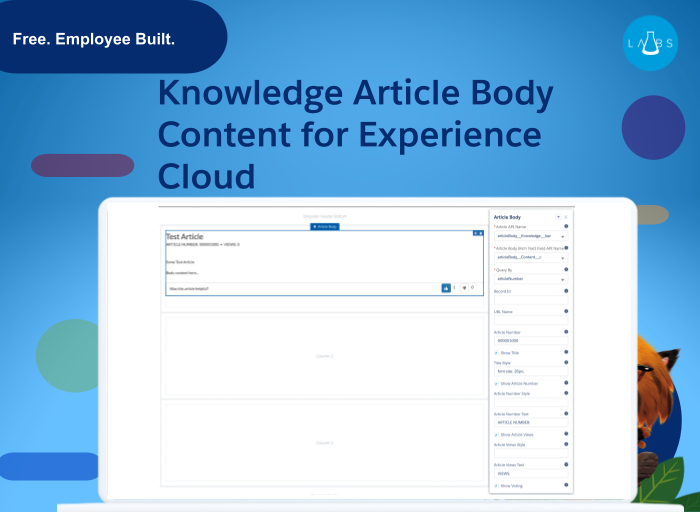Toggle the Show Voting checkbox
The width and height of the screenshot is (700, 512).
pyautogui.click(x=497, y=485)
